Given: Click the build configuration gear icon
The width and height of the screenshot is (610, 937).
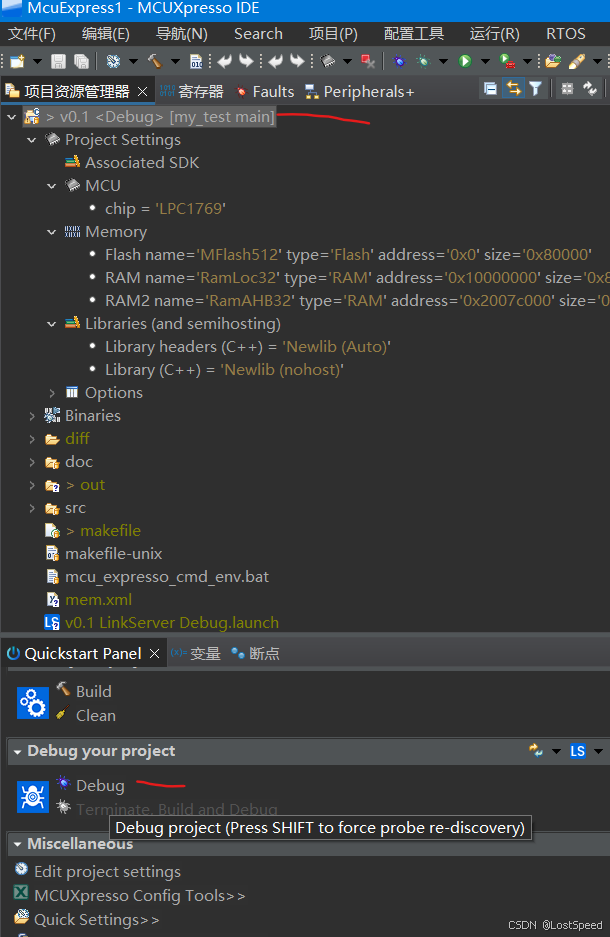Looking at the screenshot, I should coord(114,61).
